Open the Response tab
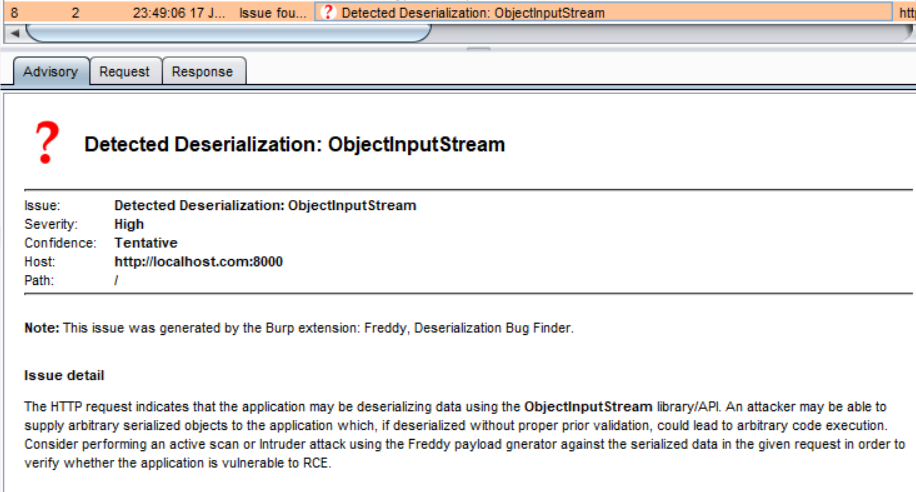The image size is (916, 492). (x=202, y=72)
